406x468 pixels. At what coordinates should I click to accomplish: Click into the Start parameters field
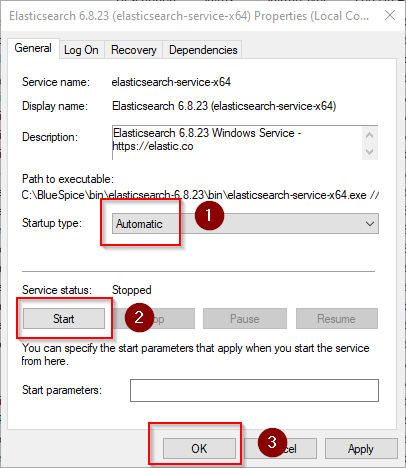pos(254,390)
